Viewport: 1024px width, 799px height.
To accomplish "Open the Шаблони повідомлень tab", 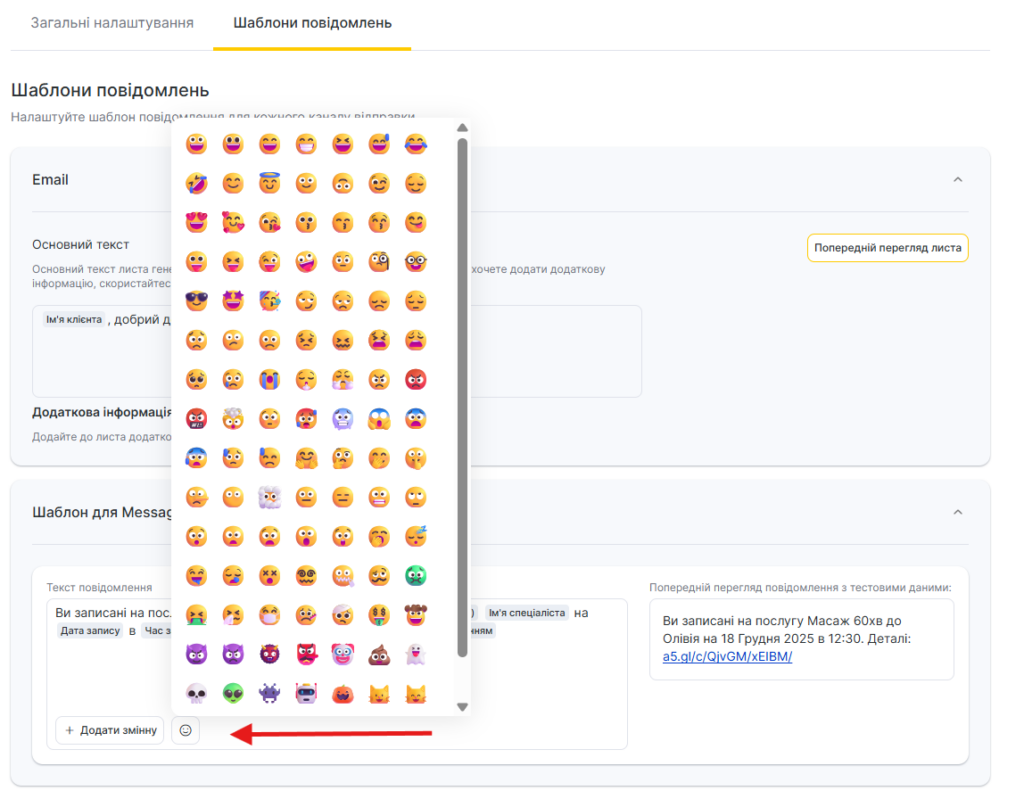I will click(x=312, y=22).
